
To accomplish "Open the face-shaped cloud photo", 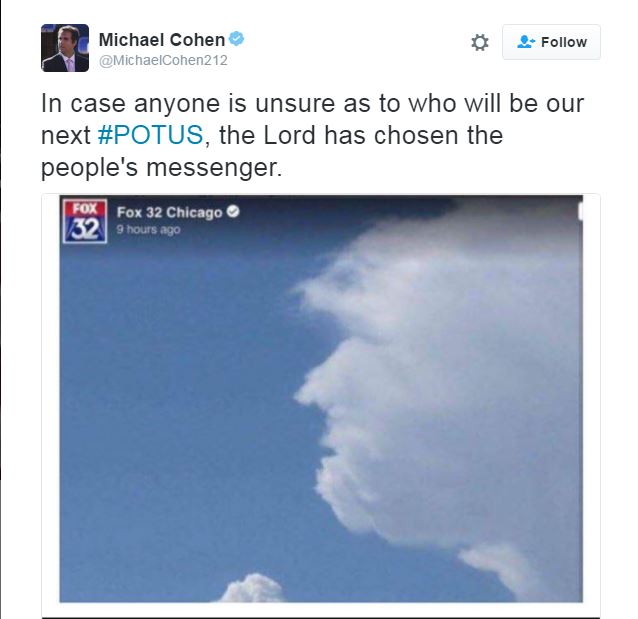I will coord(321,399).
